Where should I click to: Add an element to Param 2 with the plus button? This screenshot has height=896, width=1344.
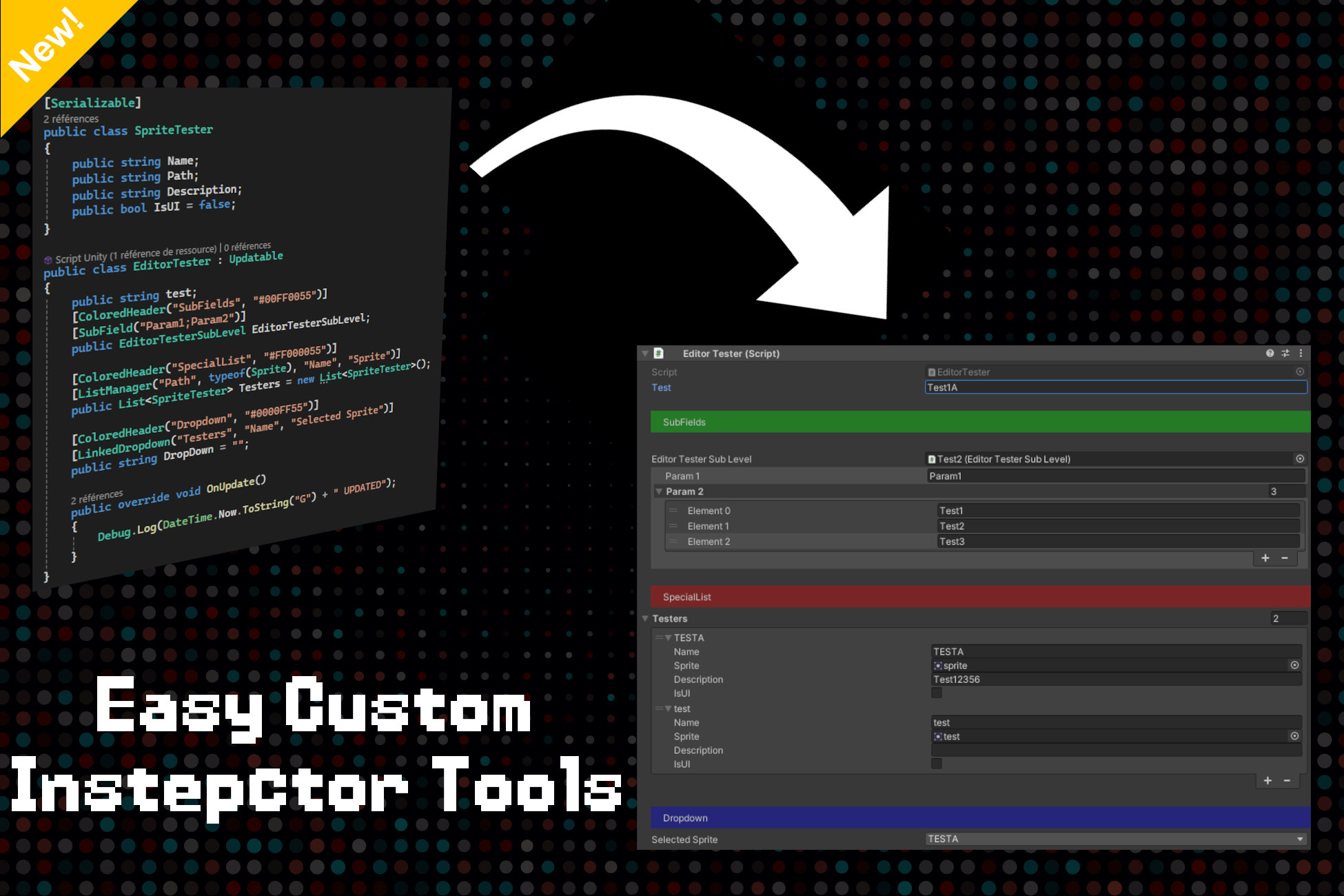(x=1265, y=558)
